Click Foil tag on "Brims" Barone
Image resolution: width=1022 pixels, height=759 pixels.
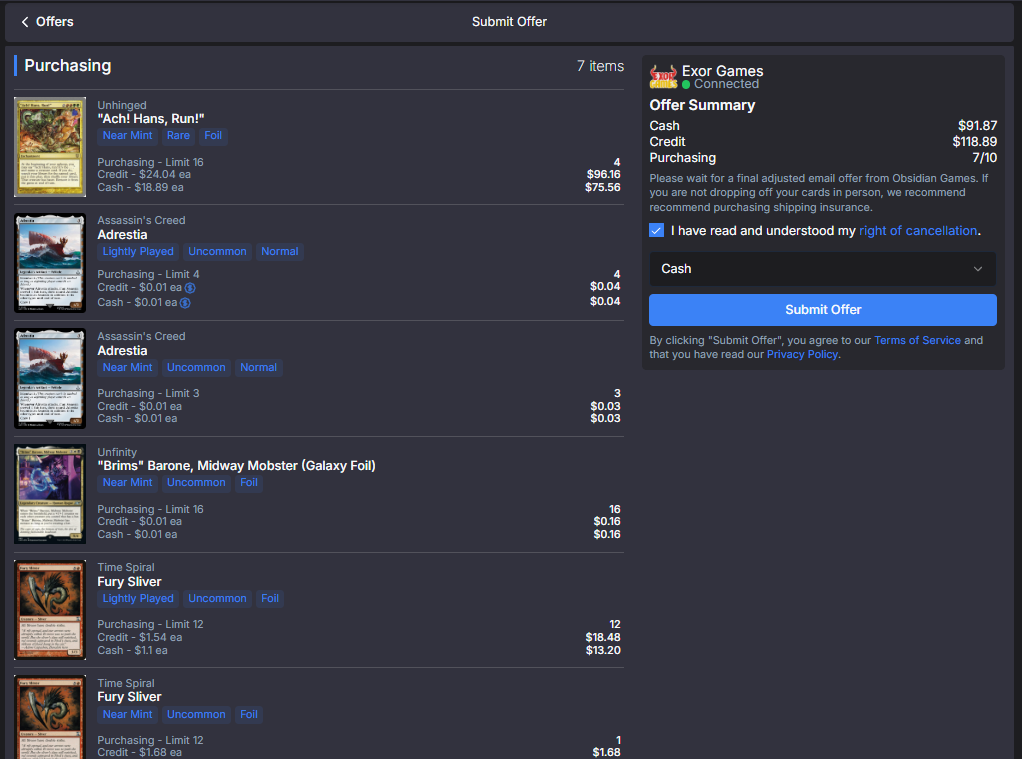[x=249, y=483]
